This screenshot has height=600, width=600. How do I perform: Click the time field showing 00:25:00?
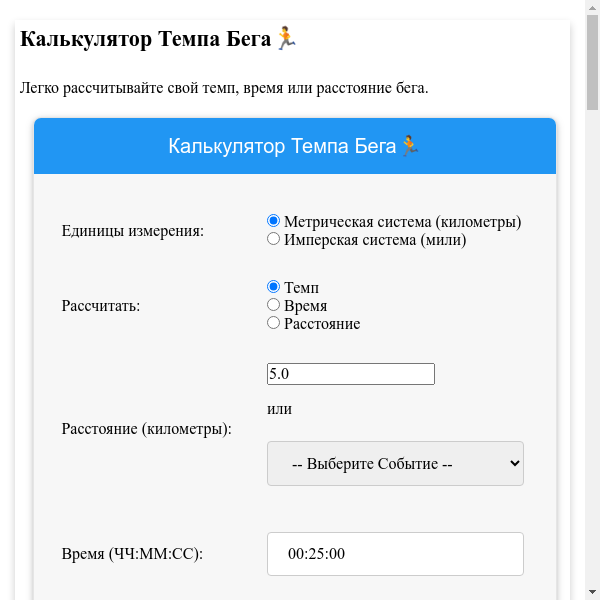click(395, 554)
